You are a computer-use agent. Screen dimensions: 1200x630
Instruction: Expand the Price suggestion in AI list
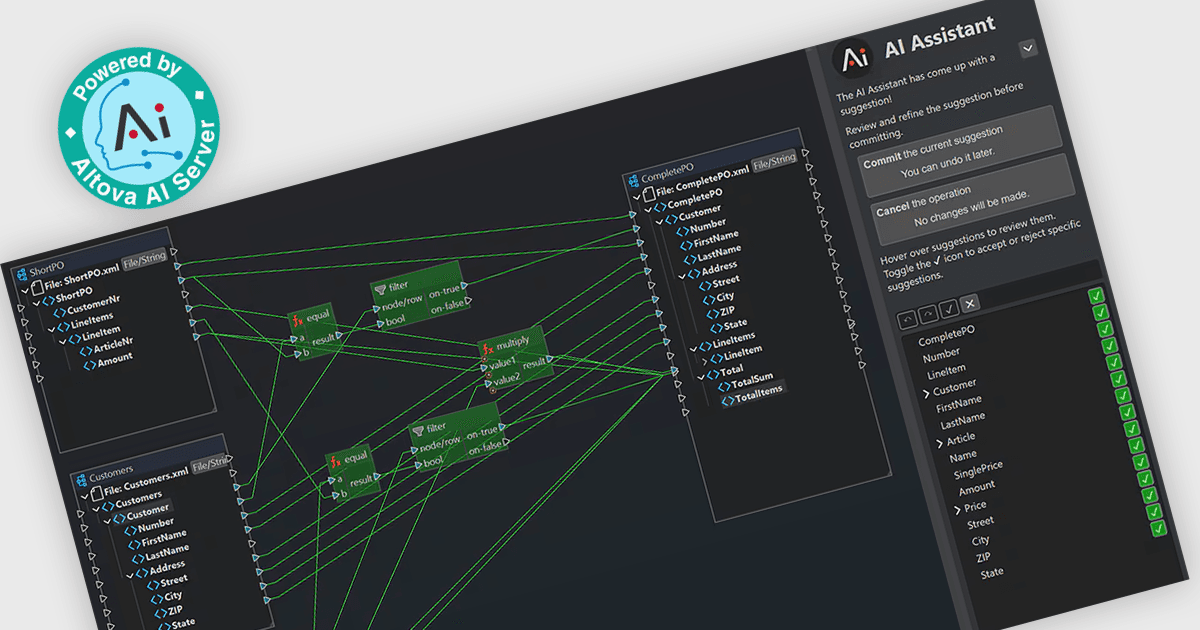957,510
